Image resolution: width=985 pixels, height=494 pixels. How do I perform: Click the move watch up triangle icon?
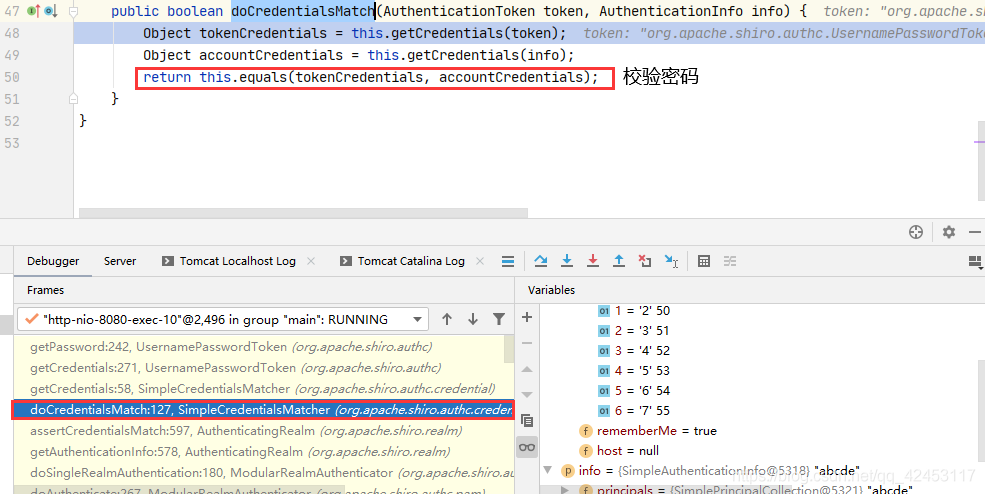tap(527, 369)
